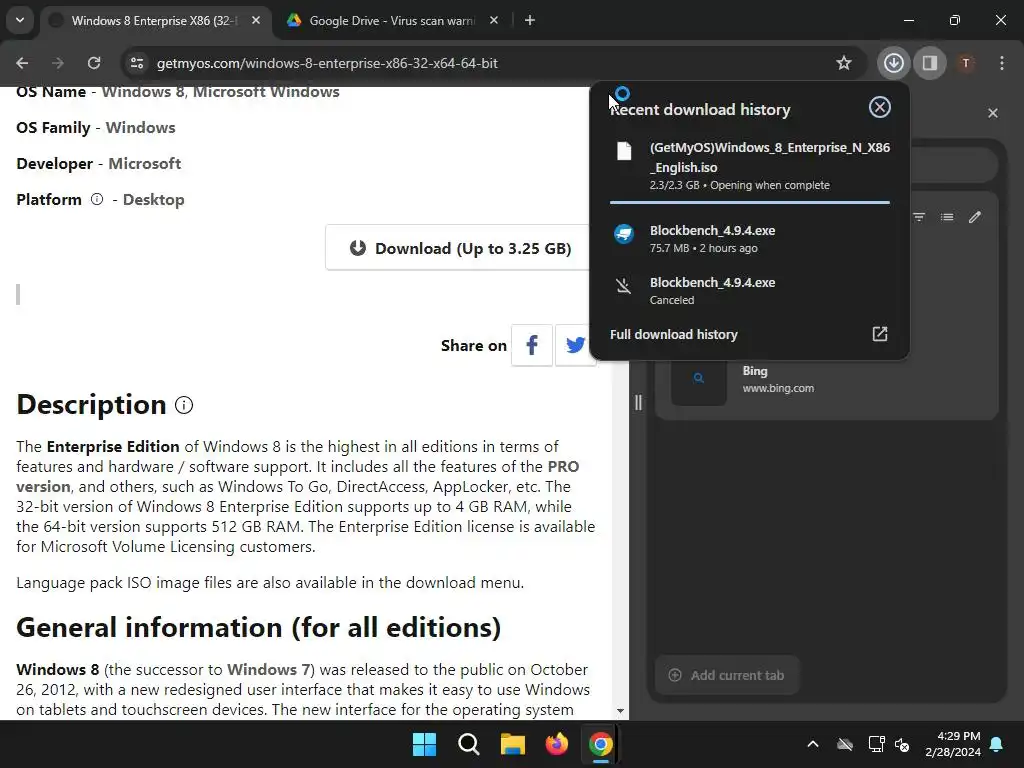Open the clock showing 4:29 PM
The image size is (1024, 768).
point(953,744)
